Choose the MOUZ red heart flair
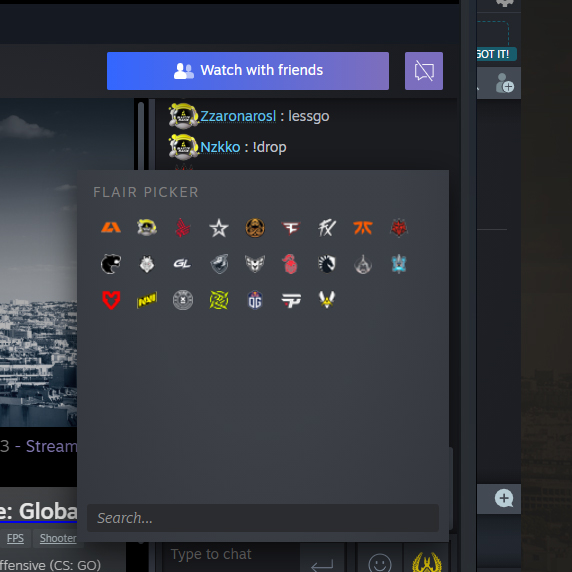Viewport: 572px width, 572px height. click(x=111, y=300)
